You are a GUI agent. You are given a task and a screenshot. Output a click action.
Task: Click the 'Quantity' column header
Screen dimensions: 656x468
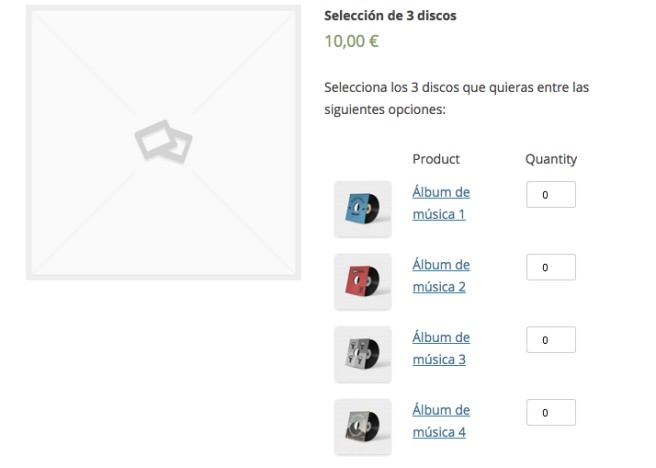(551, 159)
